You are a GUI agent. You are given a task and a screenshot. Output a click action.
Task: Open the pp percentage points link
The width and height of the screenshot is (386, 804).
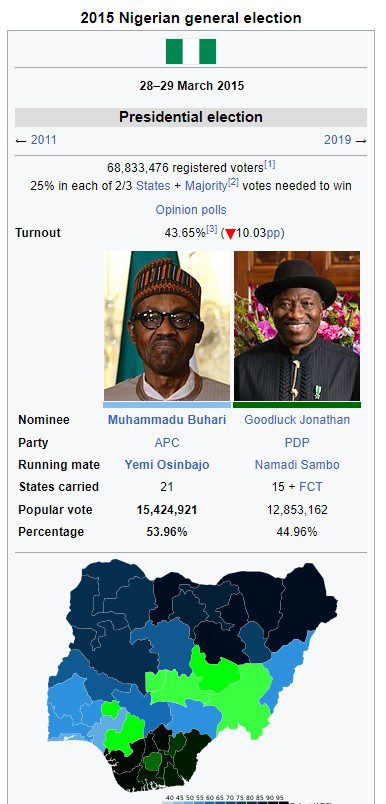tap(273, 233)
